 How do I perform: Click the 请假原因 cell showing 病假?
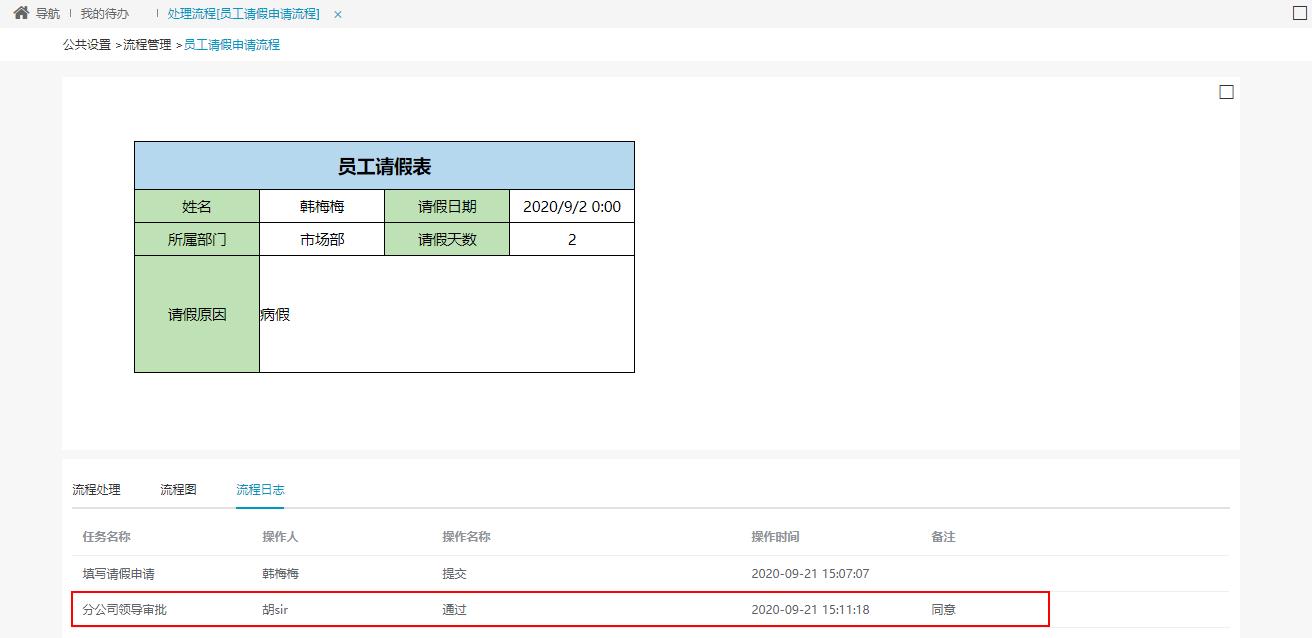pyautogui.click(x=273, y=313)
